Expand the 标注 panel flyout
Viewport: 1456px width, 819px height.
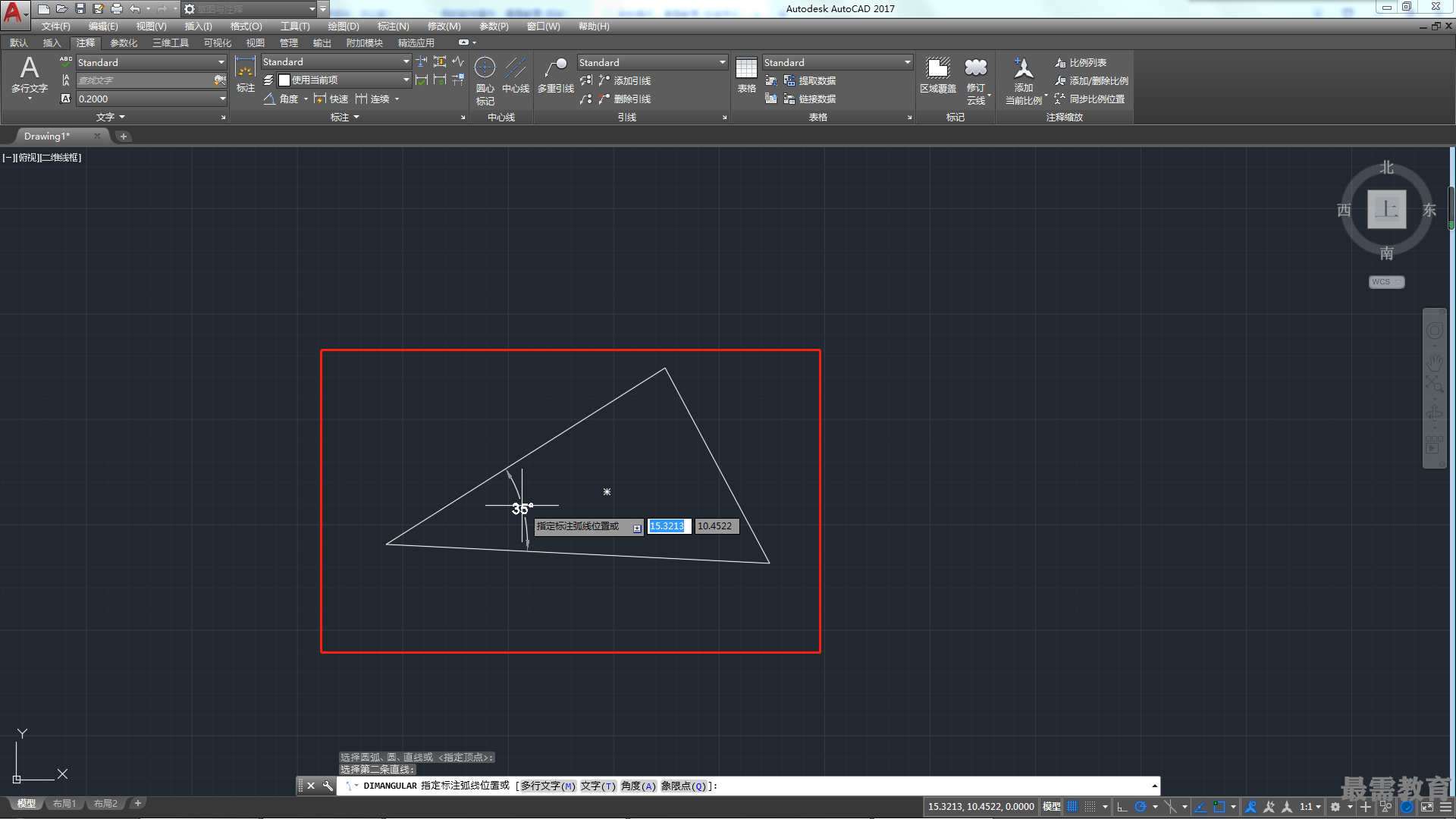(345, 118)
